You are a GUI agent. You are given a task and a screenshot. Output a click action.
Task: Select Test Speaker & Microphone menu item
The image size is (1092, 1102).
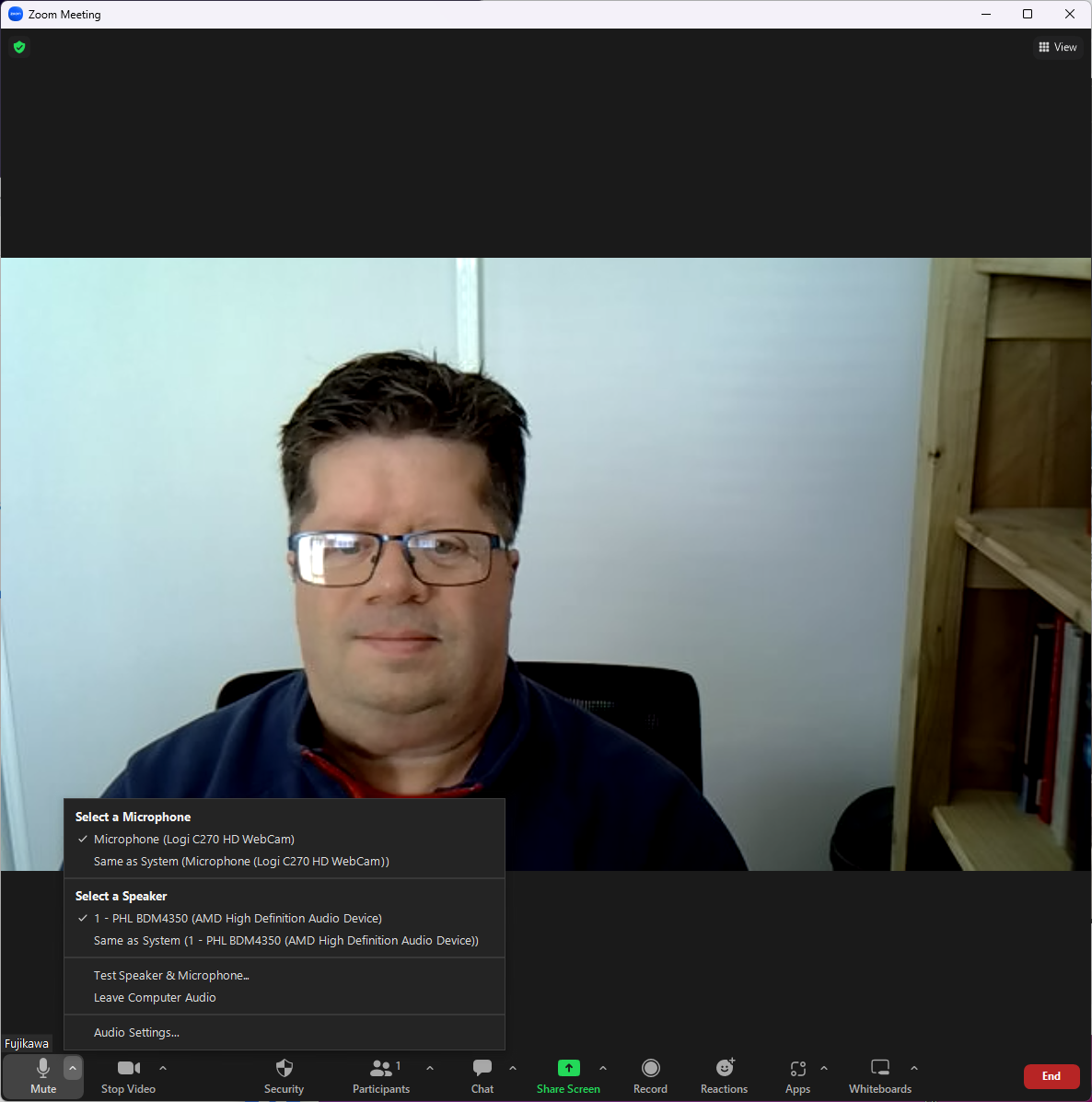click(x=171, y=976)
